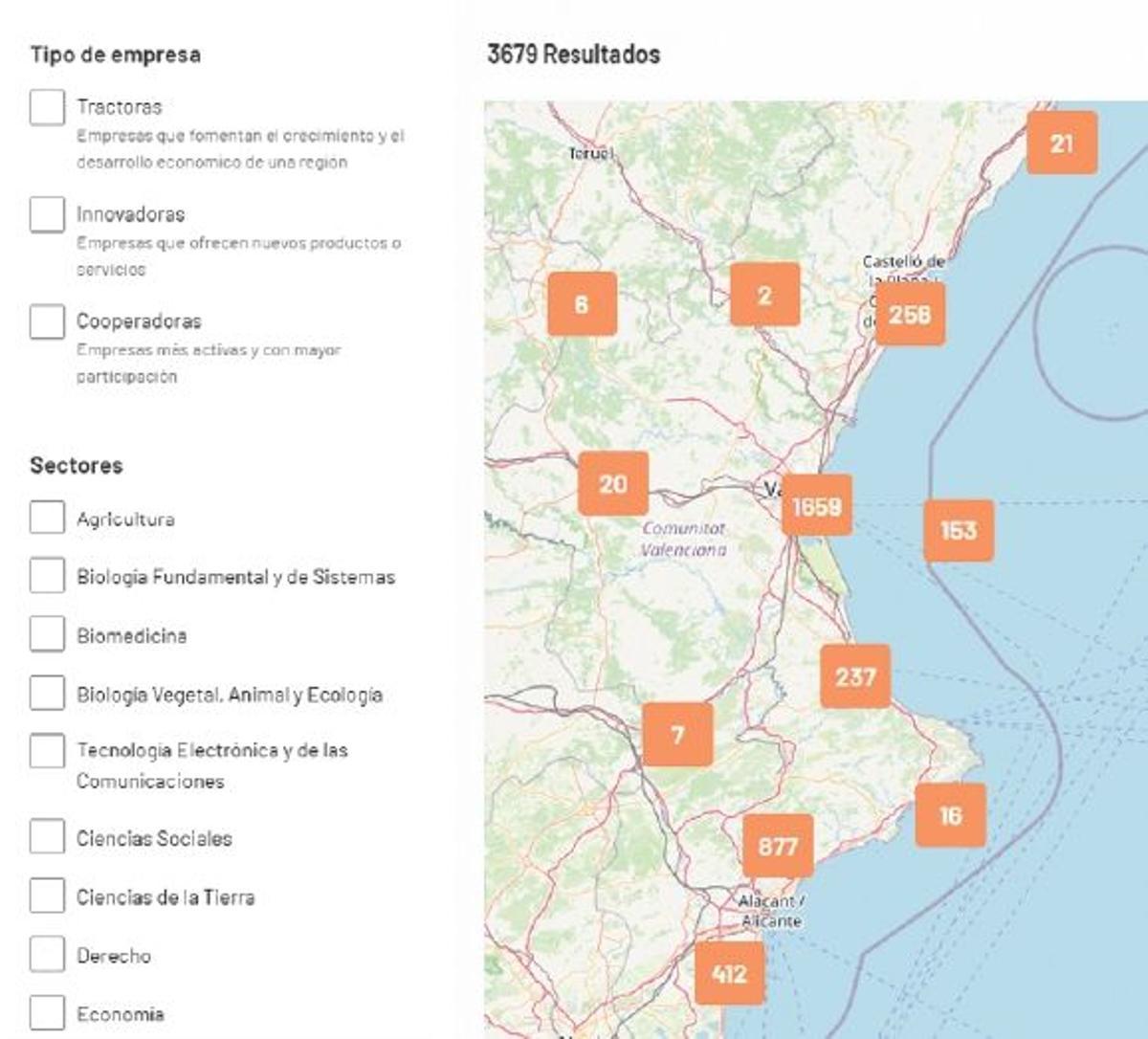Check the Innovadoras filter
1148x1039 pixels.
(x=46, y=214)
